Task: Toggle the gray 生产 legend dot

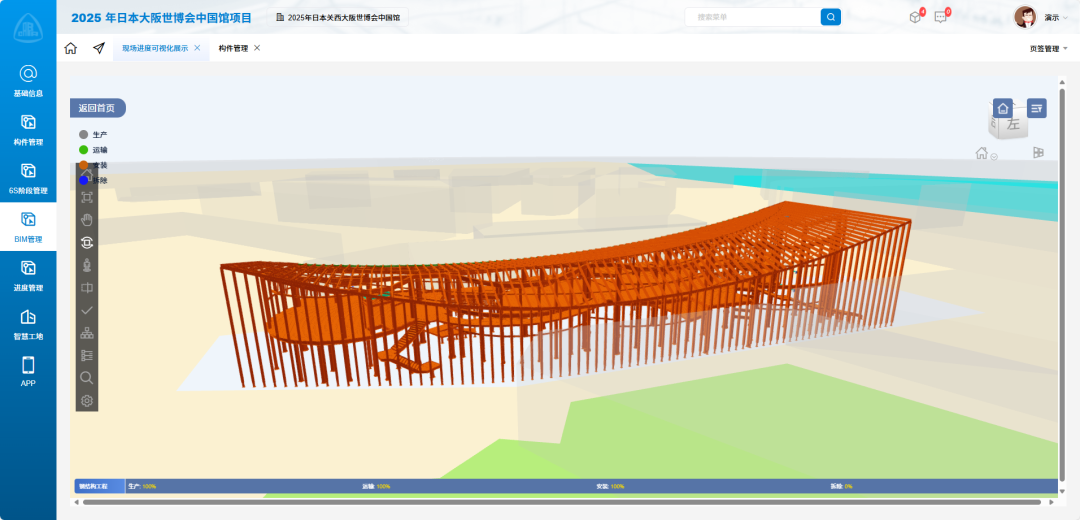Action: tap(84, 134)
